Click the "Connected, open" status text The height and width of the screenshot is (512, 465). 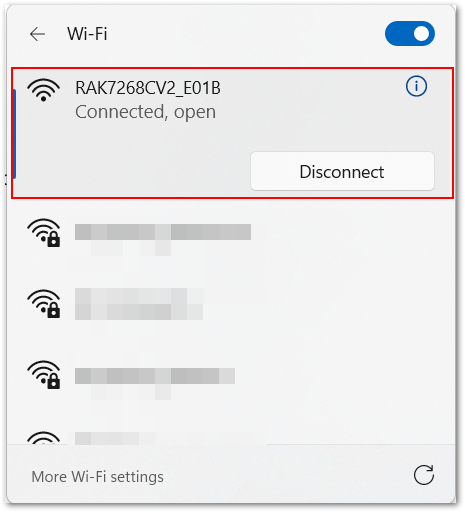pos(145,112)
